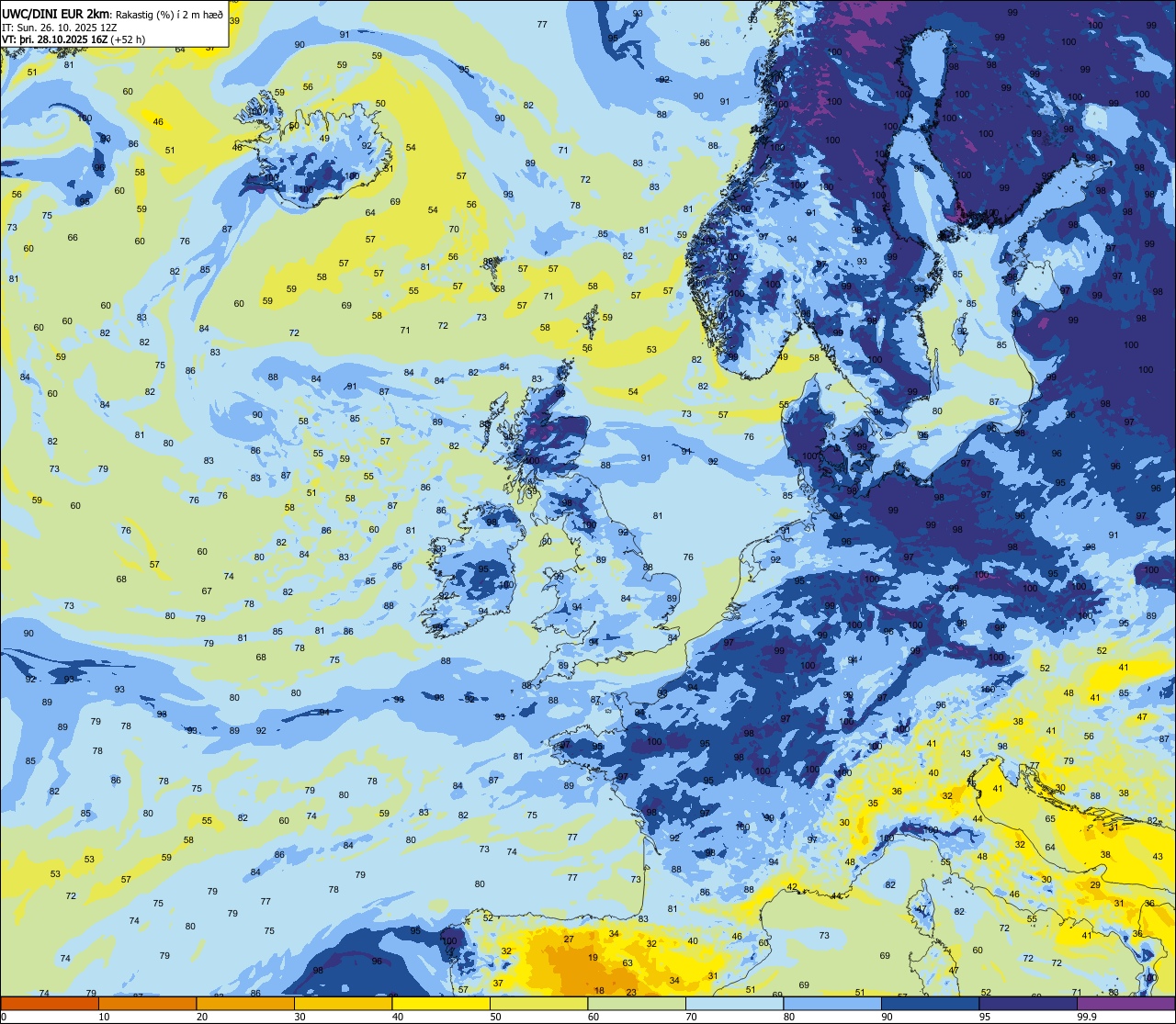This screenshot has width=1176, height=1024.
Task: Click the "IT: Sun. 26. 10. 2025 12Z" line
Action: (60, 28)
